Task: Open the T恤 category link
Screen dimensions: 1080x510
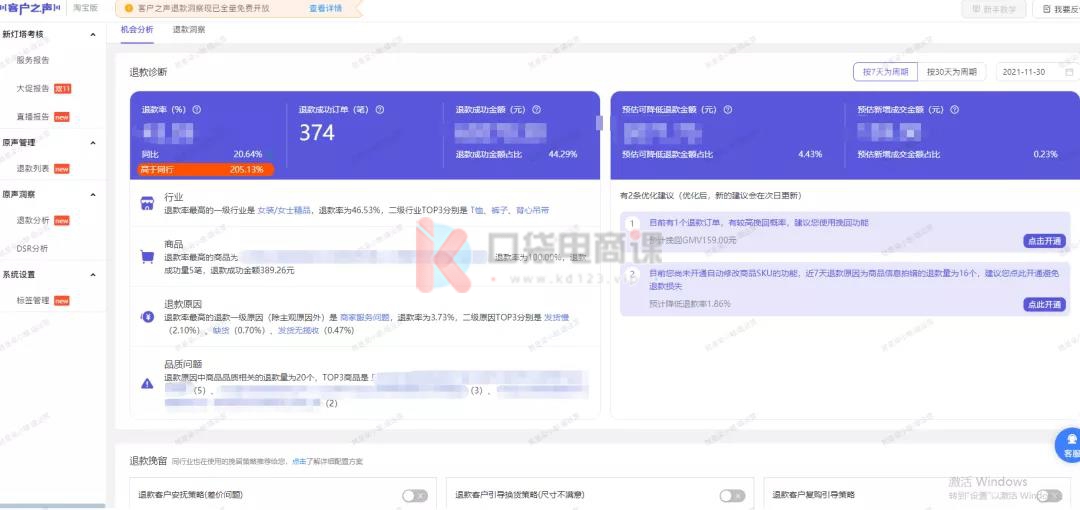Action: (x=478, y=210)
